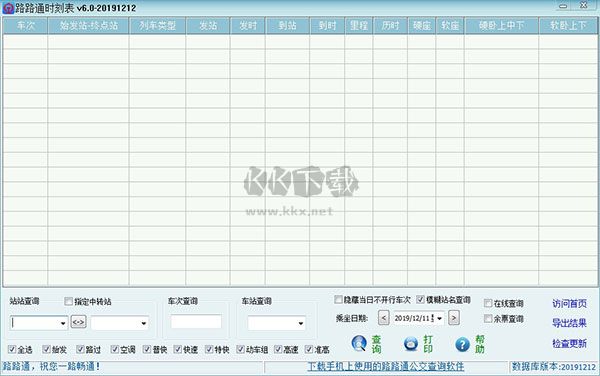Go to next date with > button

(x=454, y=318)
